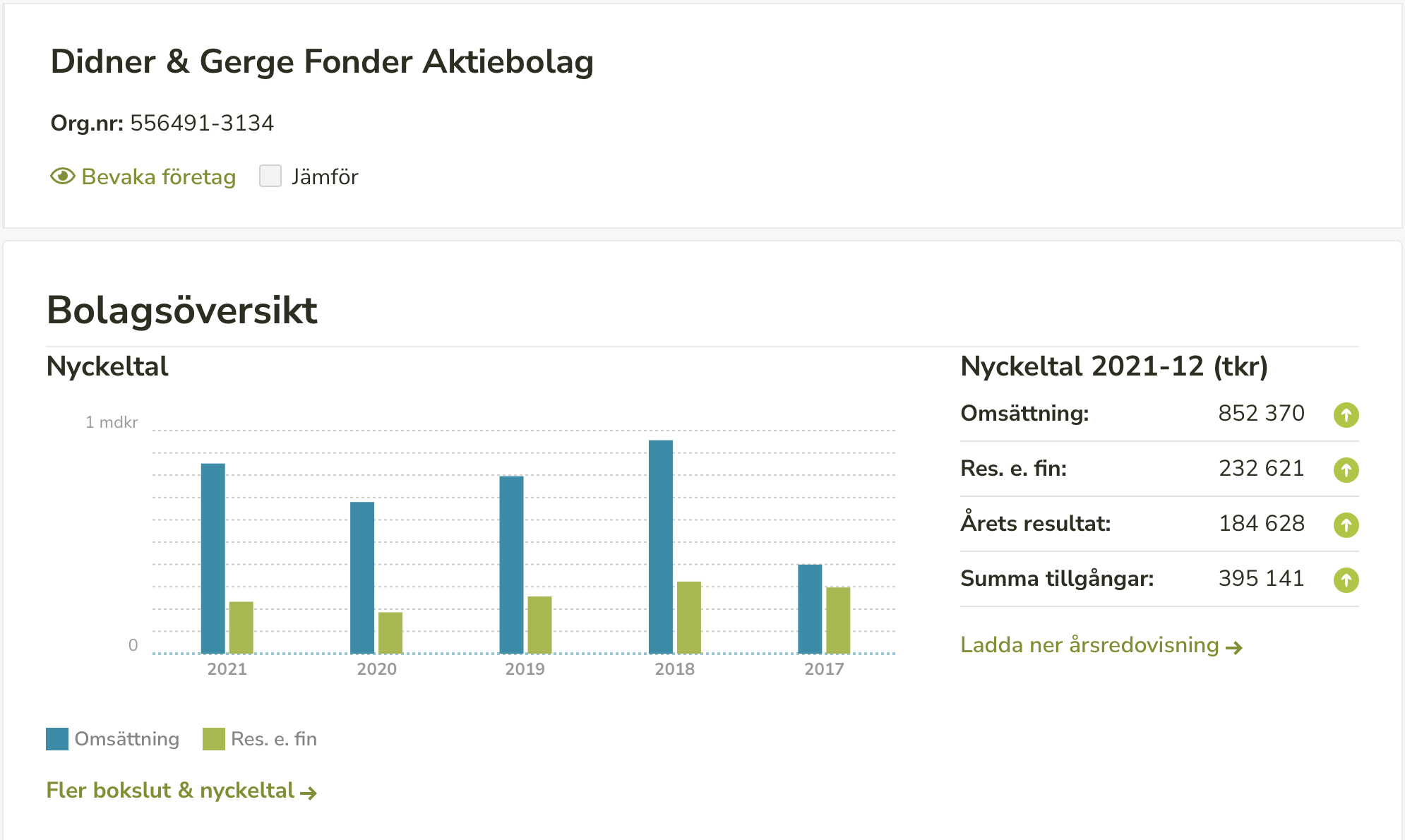Screen dimensions: 1405x840
Task: Click the up-arrow icon for Årets resultat
Action: pyautogui.click(x=1346, y=524)
